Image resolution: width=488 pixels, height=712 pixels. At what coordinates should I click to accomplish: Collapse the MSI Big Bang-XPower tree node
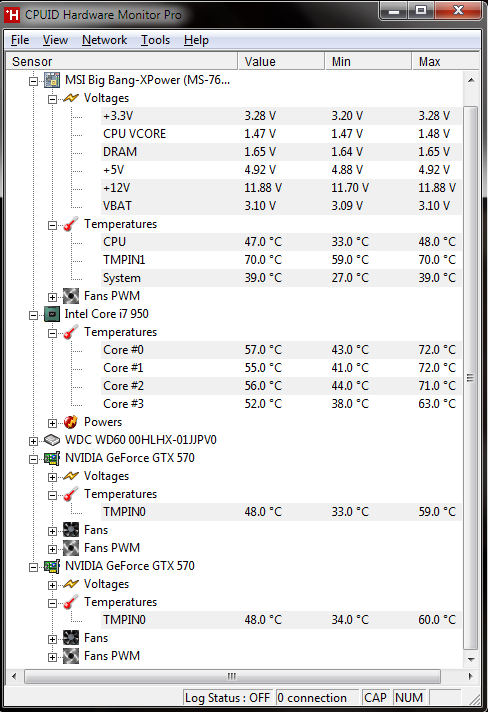34,81
